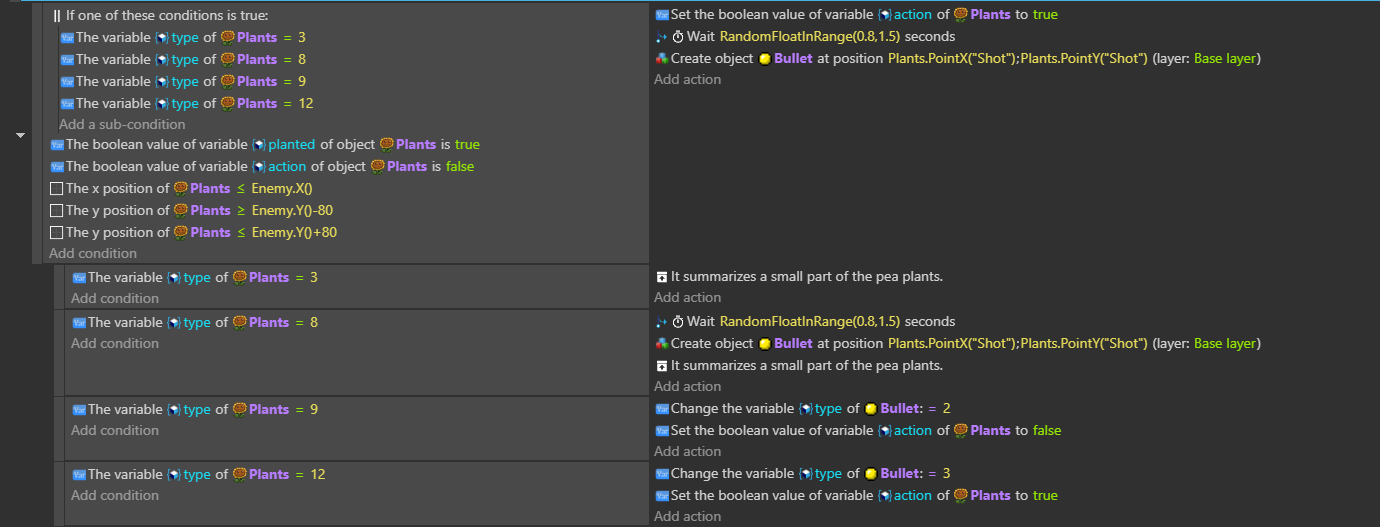The height and width of the screenshot is (527, 1380).
Task: Click the position icon of 'Enemy.Y()-80' condition
Action: click(56, 211)
